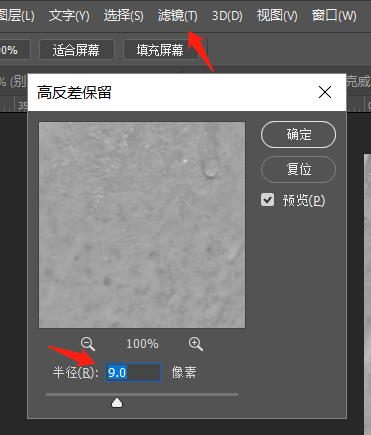
Task: Click the 填充屏幕 fill screen button
Action: coord(160,50)
